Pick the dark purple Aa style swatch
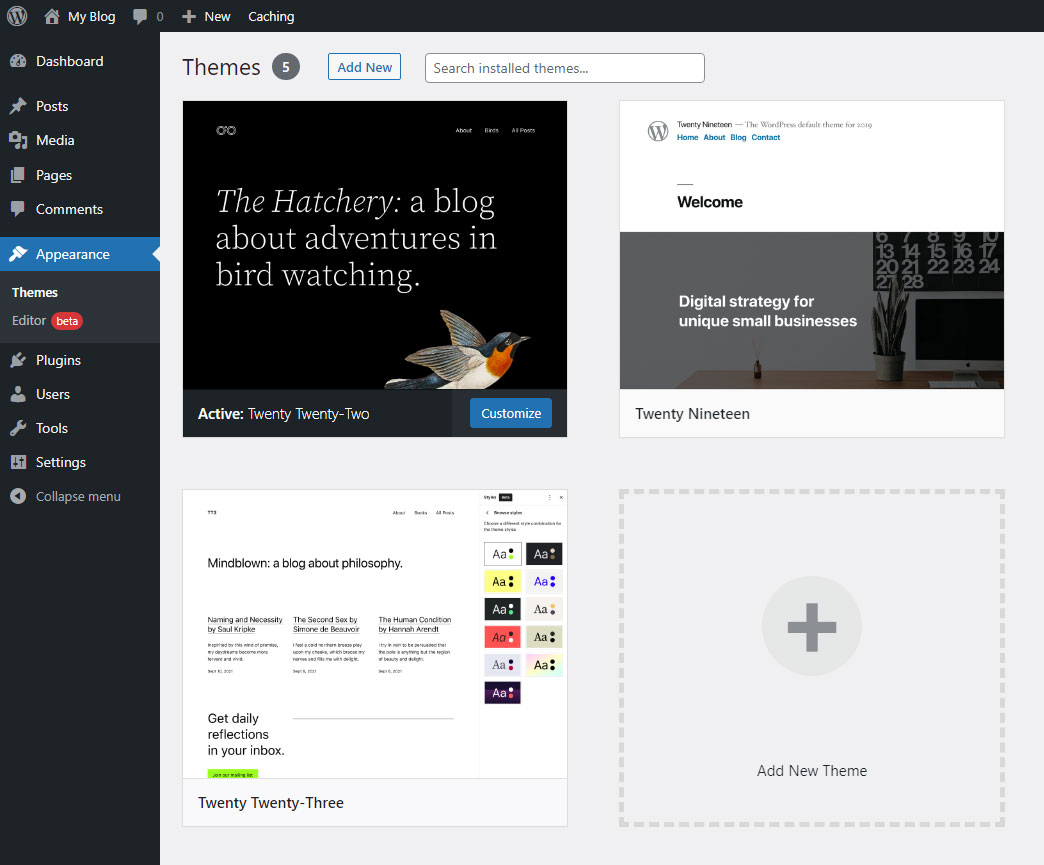 coord(502,693)
